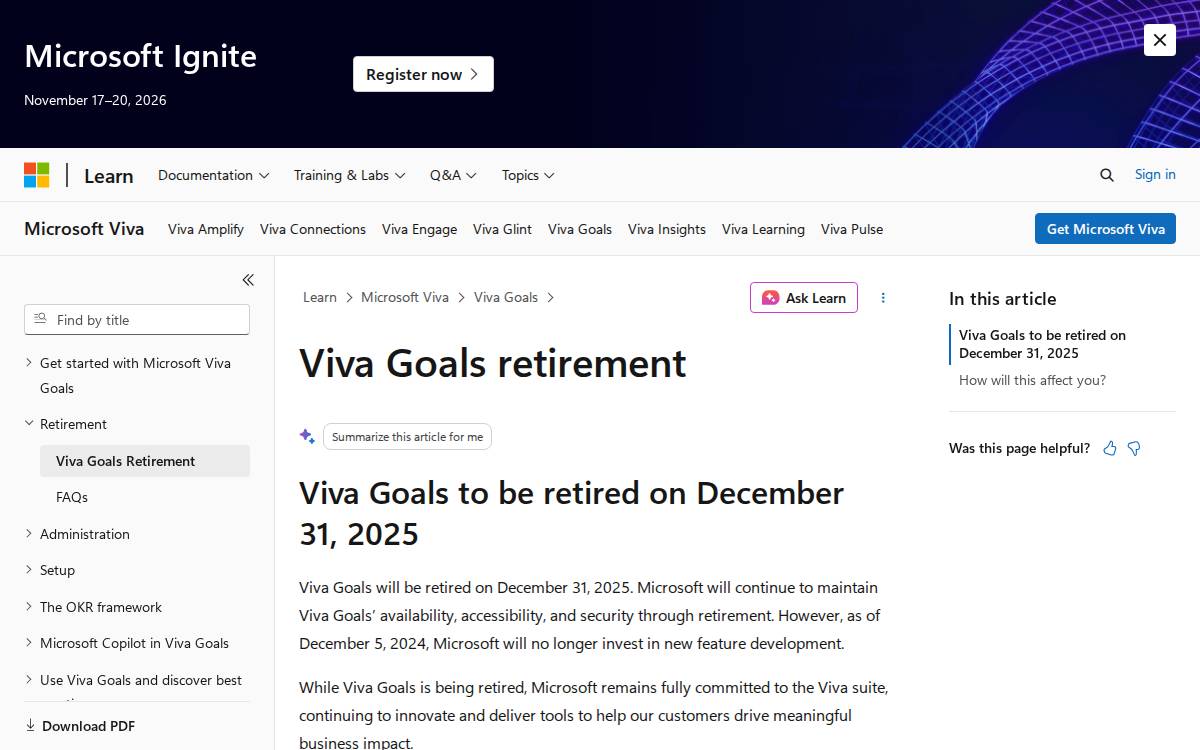Viewport: 1200px width, 750px height.
Task: Open the more actions ellipsis menu
Action: click(x=883, y=298)
